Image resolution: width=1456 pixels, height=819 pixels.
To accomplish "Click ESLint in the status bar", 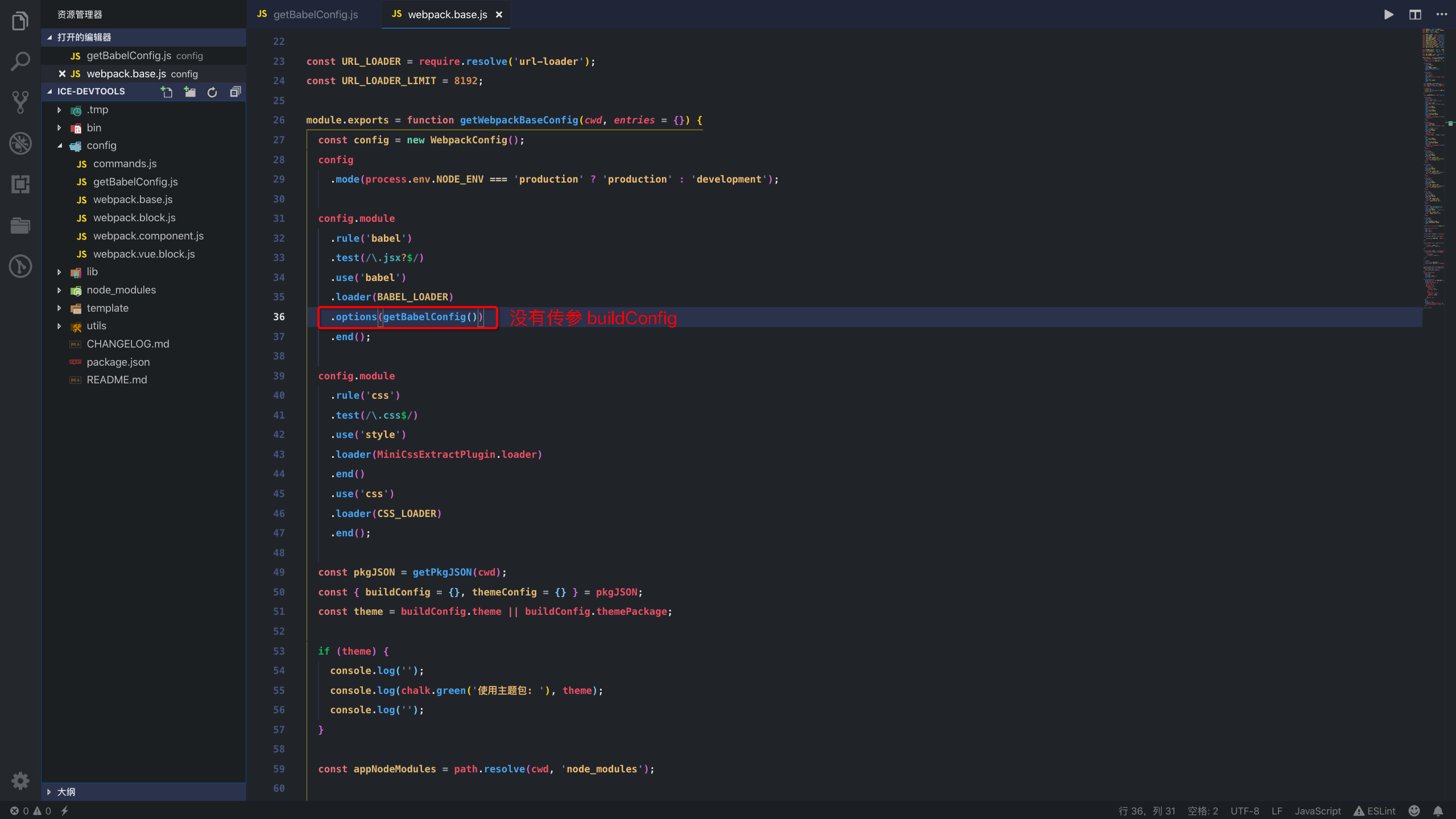I will [1376, 810].
